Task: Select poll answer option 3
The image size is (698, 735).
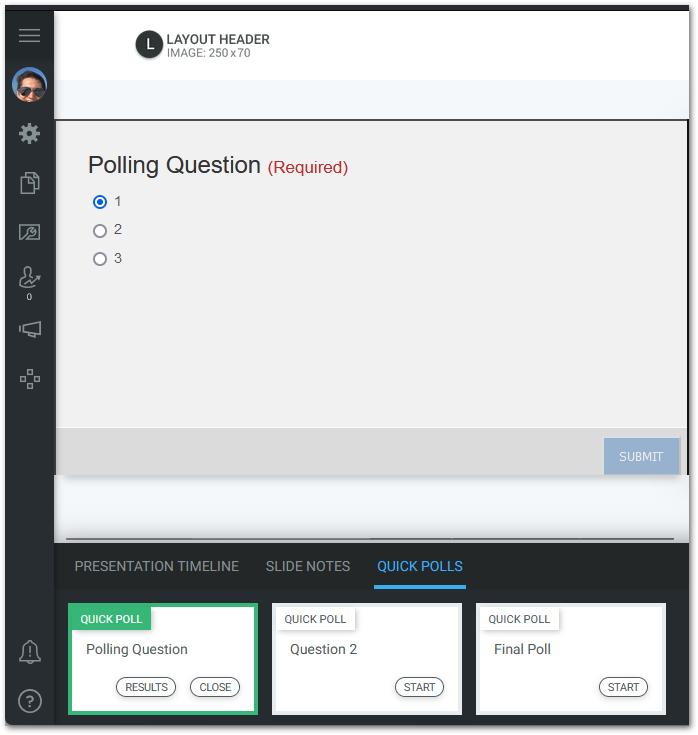Action: pos(100,259)
